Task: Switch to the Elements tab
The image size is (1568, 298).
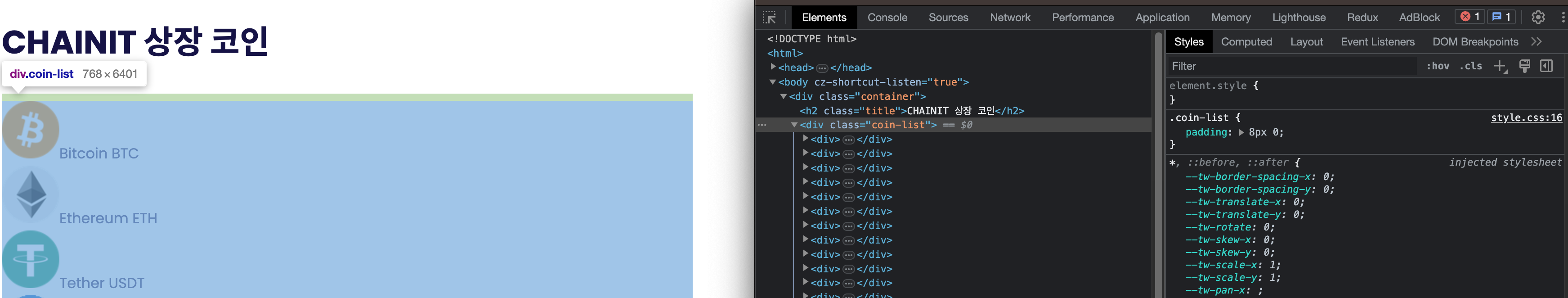Action: click(x=824, y=17)
